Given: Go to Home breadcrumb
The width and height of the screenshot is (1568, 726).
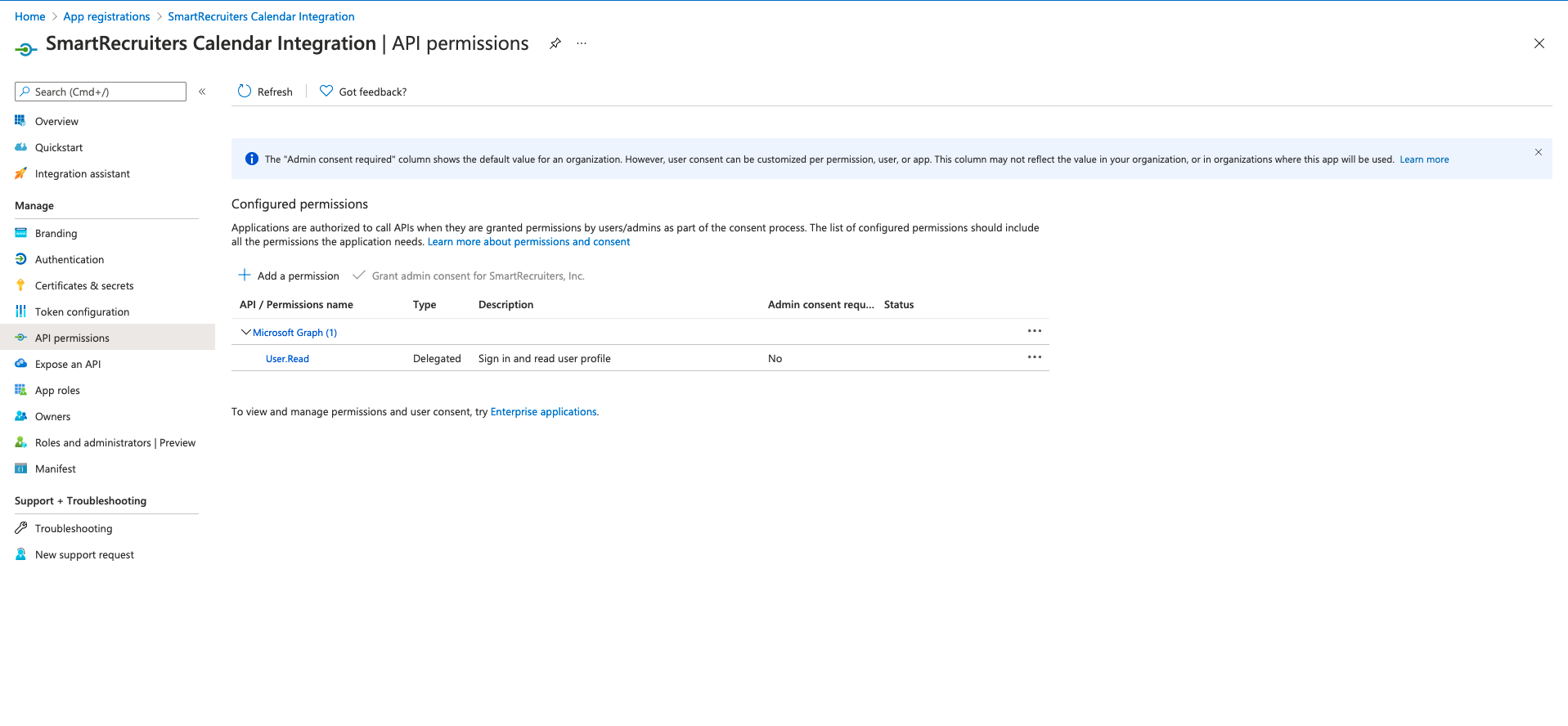Looking at the screenshot, I should point(30,16).
